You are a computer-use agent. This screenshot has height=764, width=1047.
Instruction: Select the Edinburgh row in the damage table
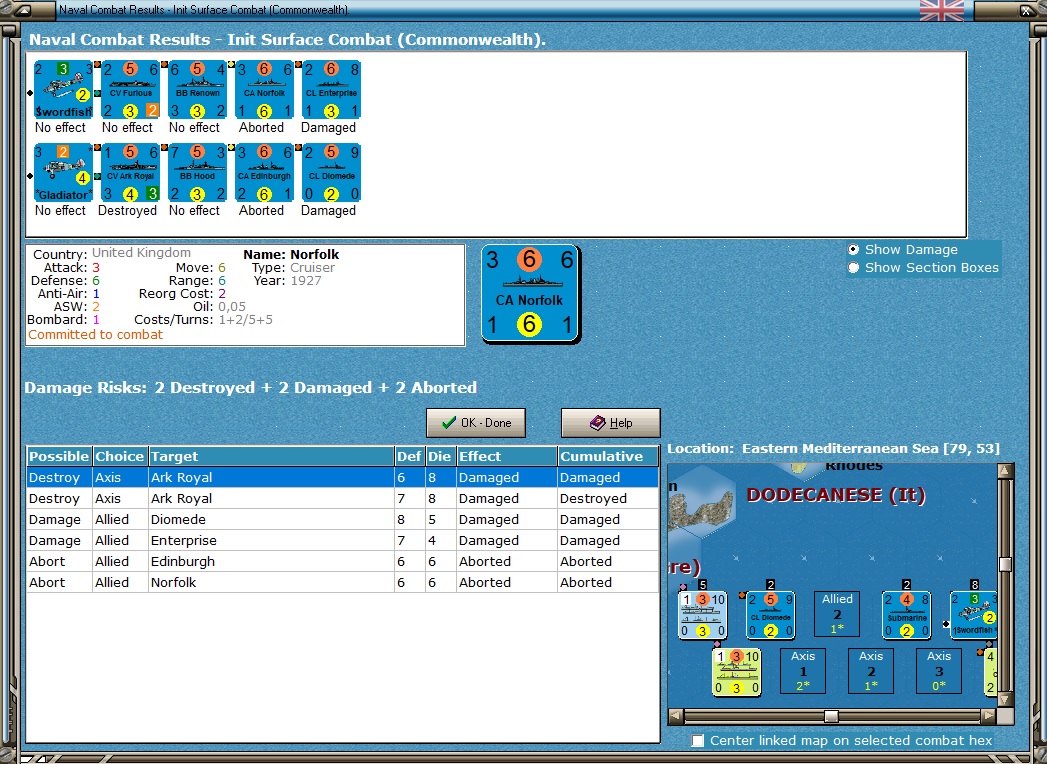tap(343, 562)
